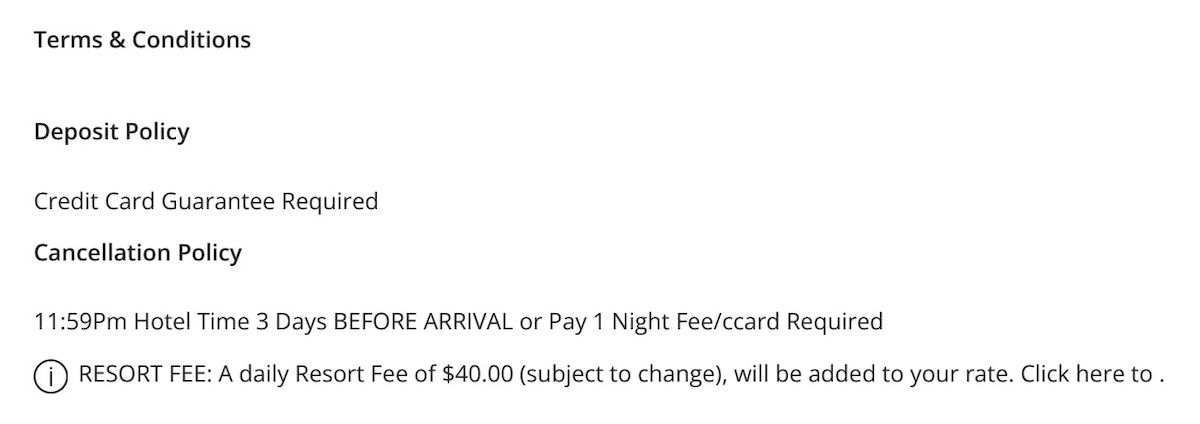Screen dimensions: 1200x424
Task: Click the "BEFORE ARRIVAL" capitalized words
Action: coord(423,322)
